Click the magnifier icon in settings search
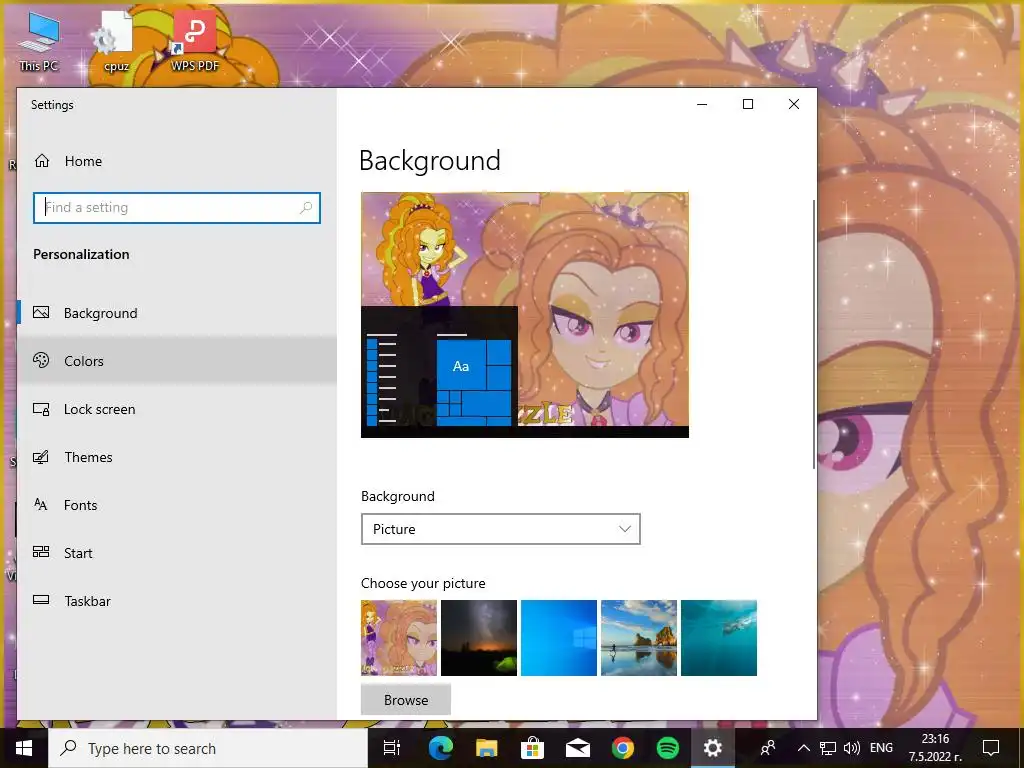This screenshot has width=1024, height=768. tap(305, 208)
